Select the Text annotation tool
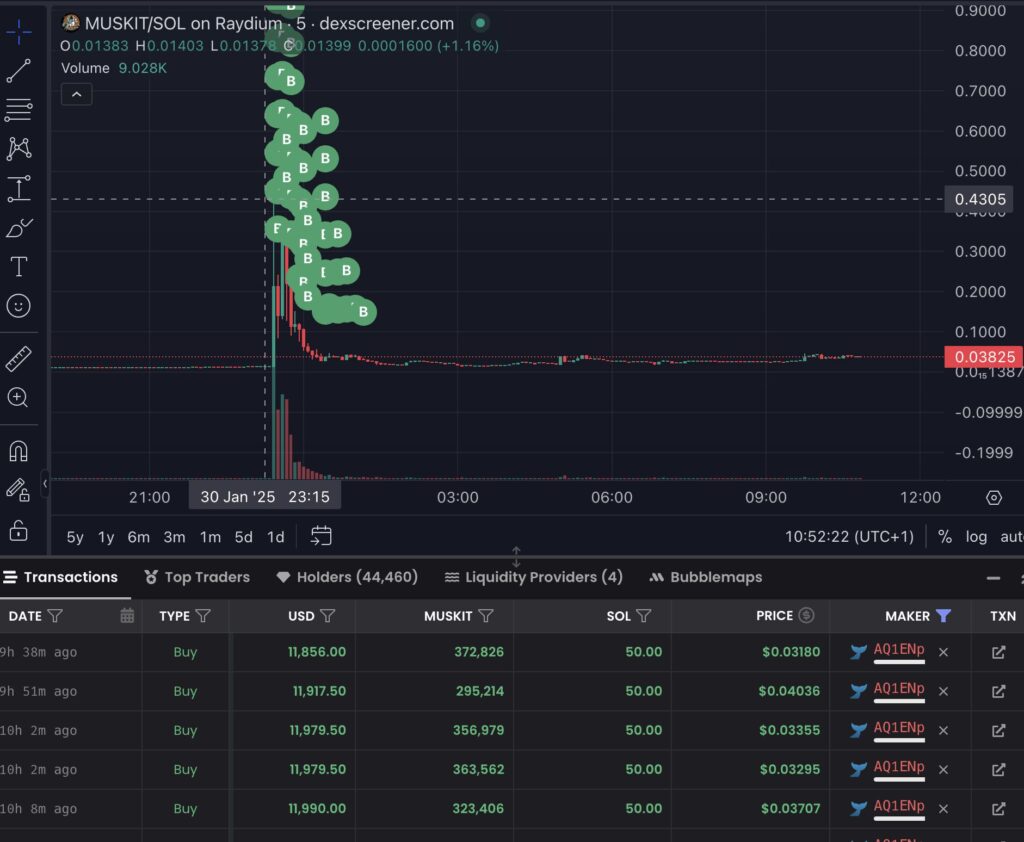The image size is (1024, 842). coord(19,267)
